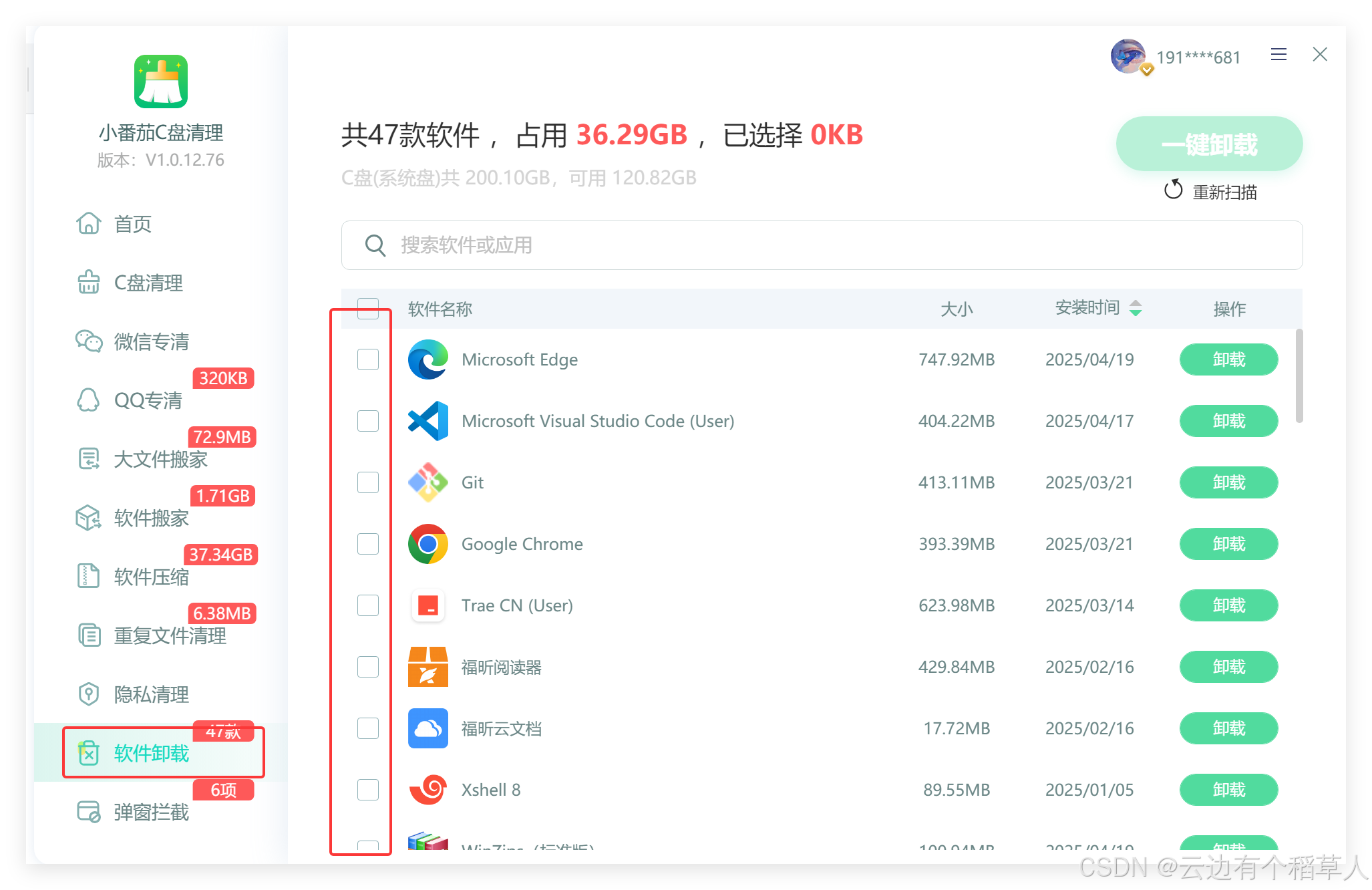Toggle the select-all checkbox in the header
The height and width of the screenshot is (890, 1372).
[368, 309]
